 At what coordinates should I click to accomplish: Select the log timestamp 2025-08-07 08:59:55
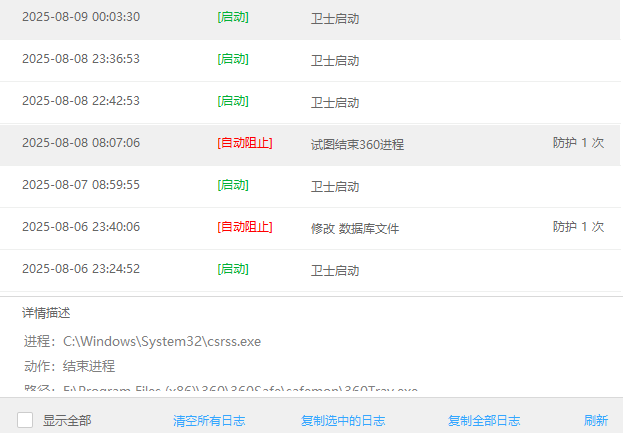point(81,185)
